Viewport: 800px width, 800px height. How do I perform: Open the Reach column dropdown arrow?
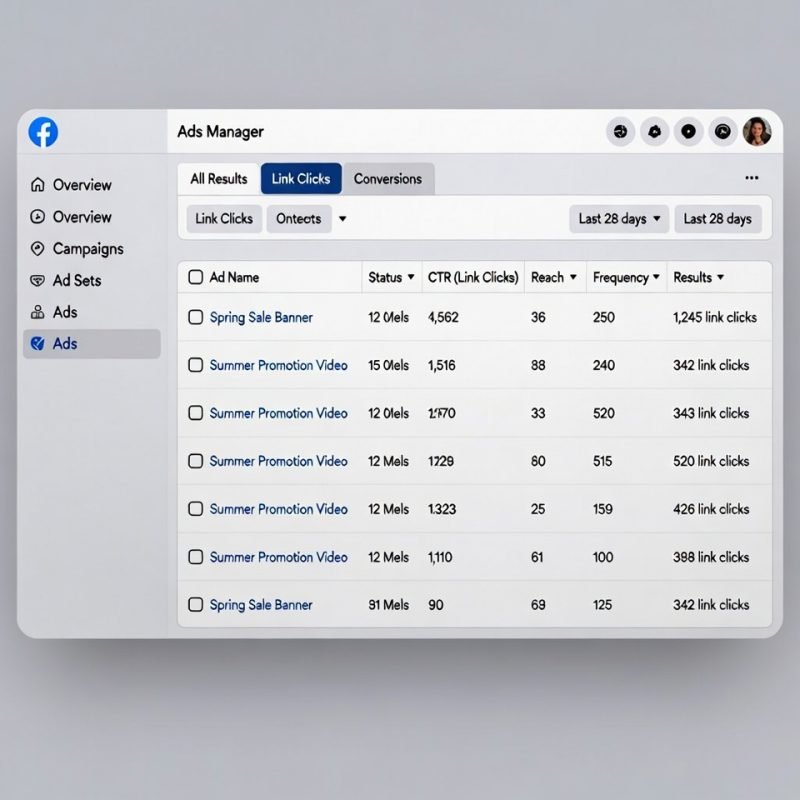point(573,277)
